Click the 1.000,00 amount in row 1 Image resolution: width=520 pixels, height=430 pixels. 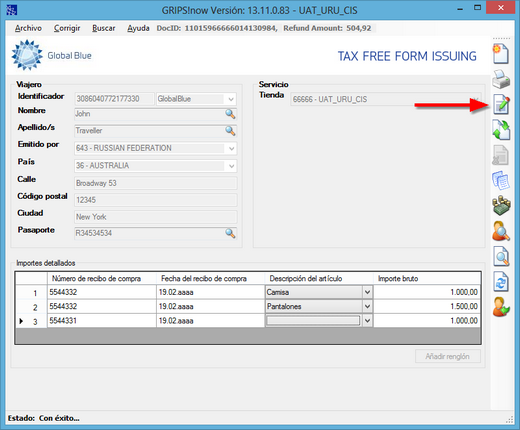pos(427,292)
